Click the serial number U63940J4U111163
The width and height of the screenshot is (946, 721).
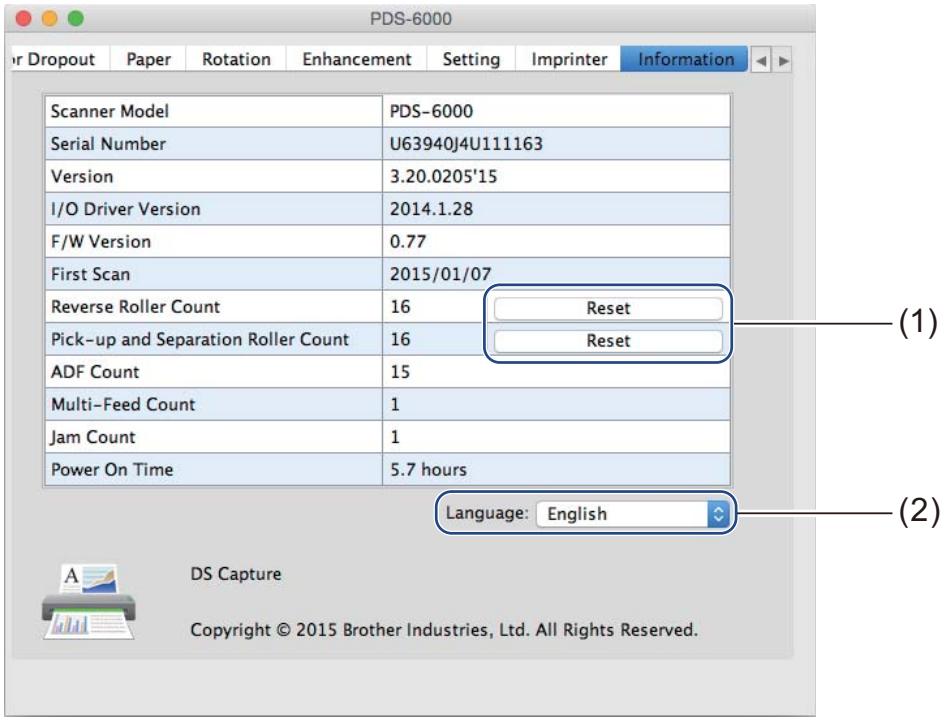(x=466, y=144)
